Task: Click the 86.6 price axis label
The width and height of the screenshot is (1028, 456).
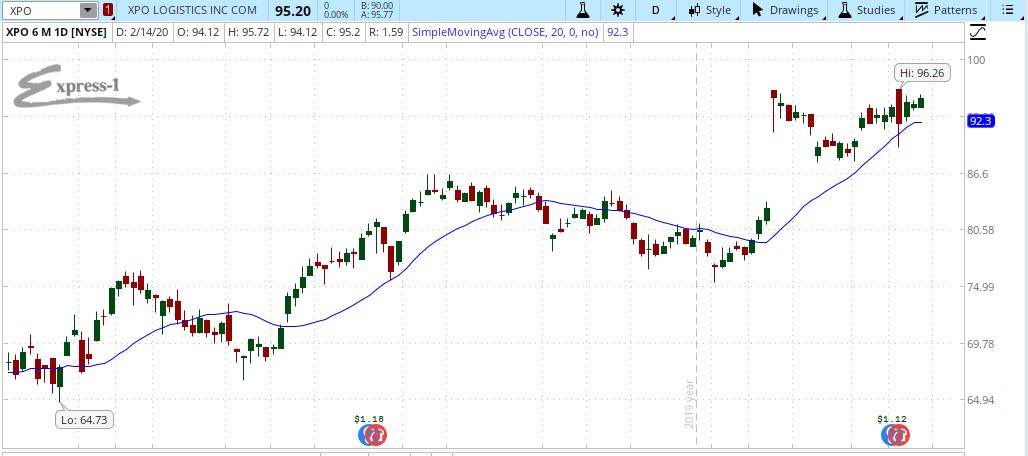Action: click(979, 174)
